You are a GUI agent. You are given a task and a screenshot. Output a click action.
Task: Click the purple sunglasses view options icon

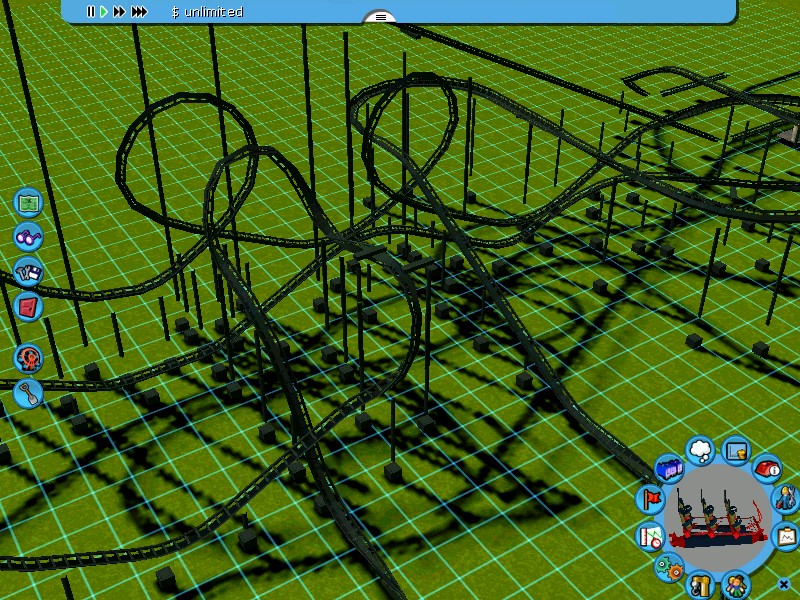(x=29, y=237)
